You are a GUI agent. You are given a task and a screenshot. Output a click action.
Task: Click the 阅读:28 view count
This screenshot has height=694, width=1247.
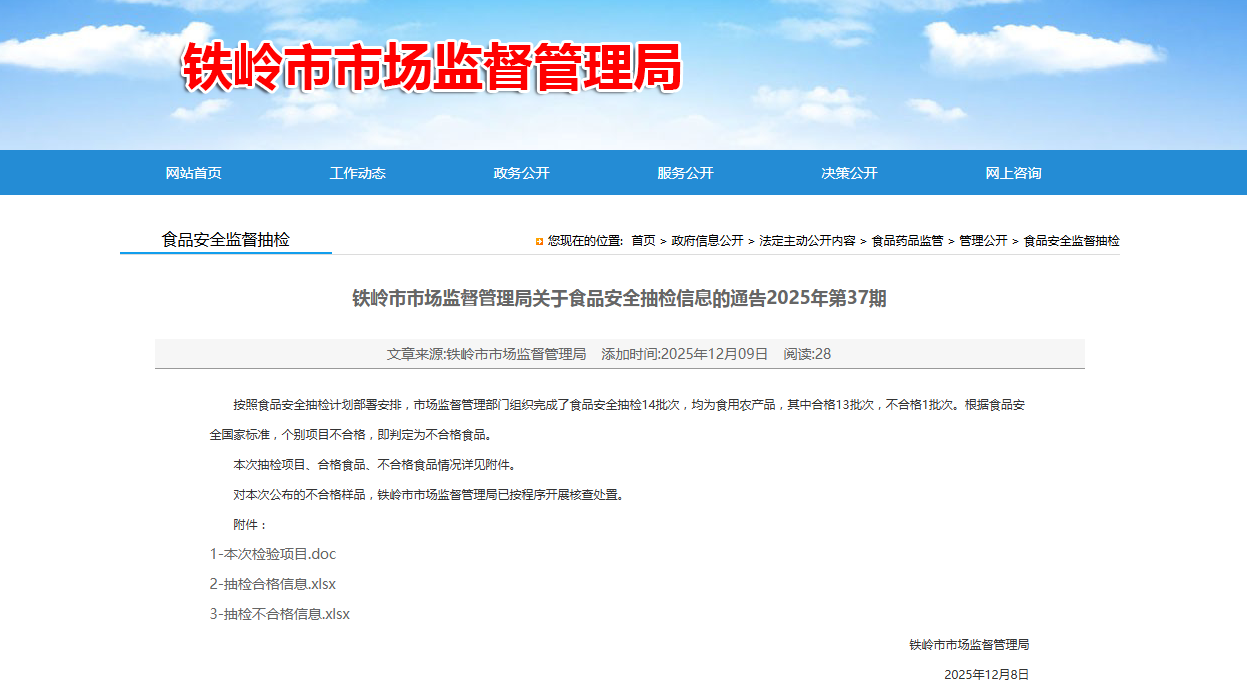807,354
